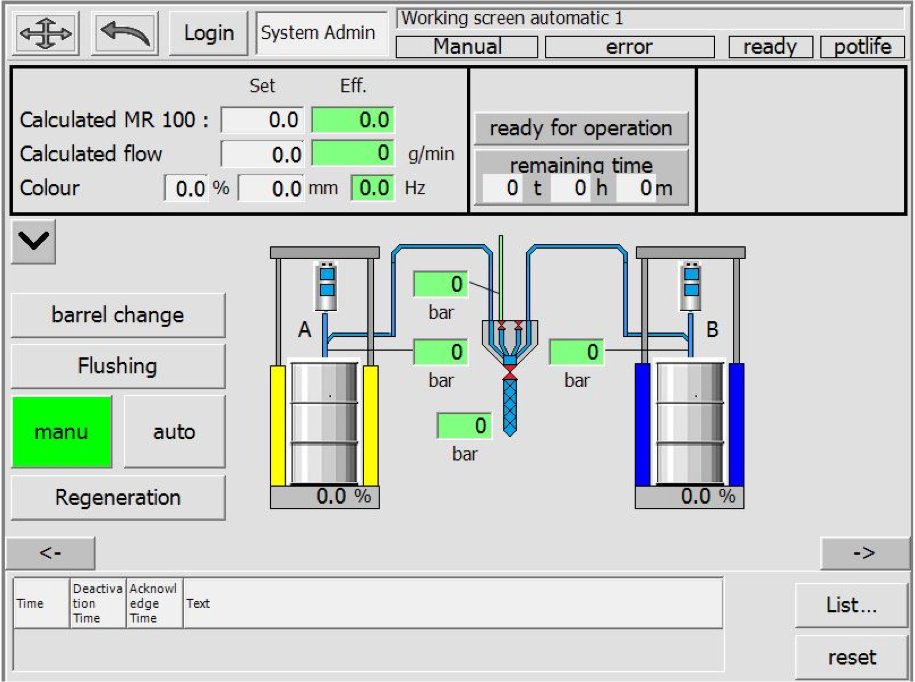Click the Flushing button

118,366
